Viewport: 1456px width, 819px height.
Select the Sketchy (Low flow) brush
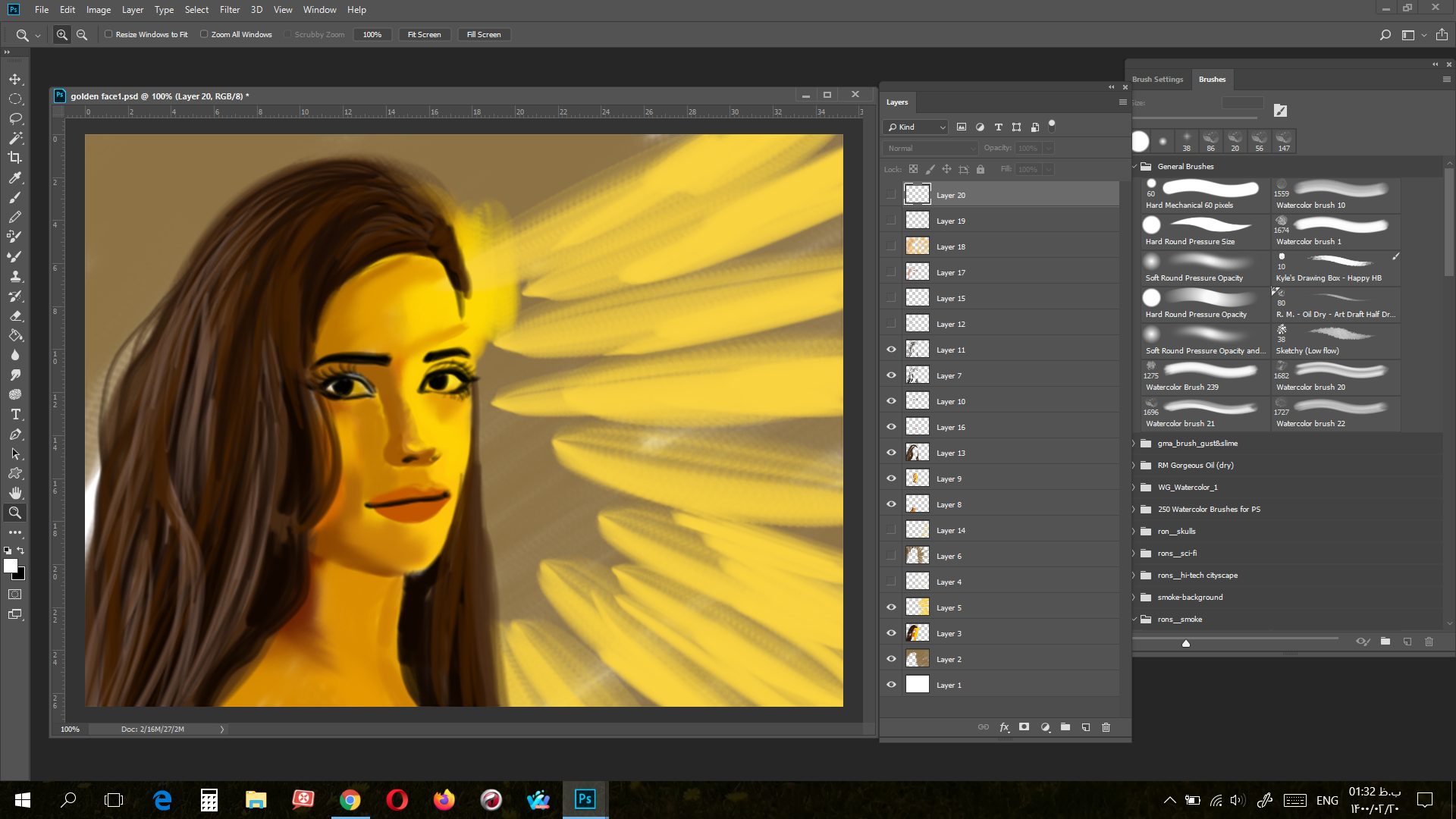pos(1336,340)
